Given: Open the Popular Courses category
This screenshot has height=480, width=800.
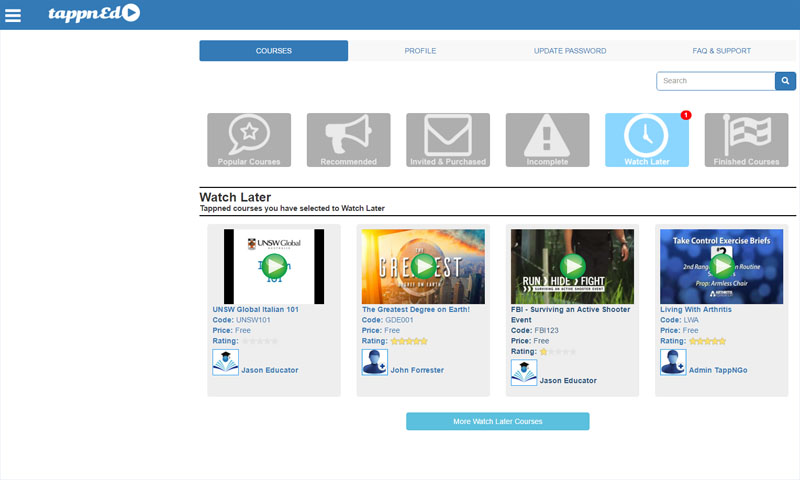Looking at the screenshot, I should [249, 140].
